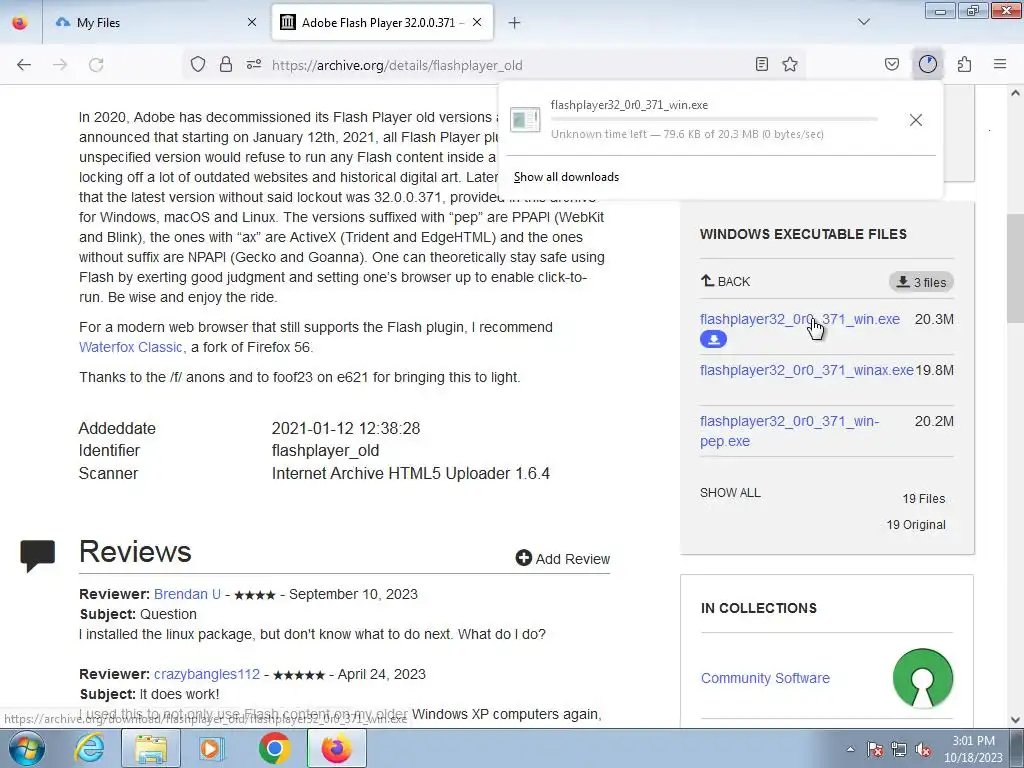Screen dimensions: 1024x768
Task: Switch to the My Files tab
Action: point(154,22)
